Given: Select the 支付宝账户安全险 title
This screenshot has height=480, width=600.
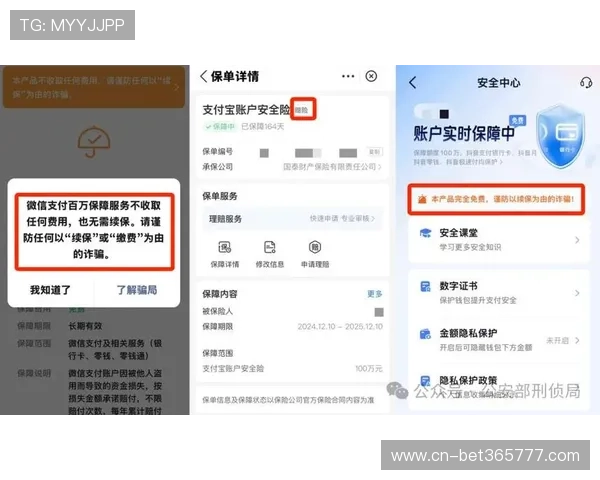Looking at the screenshot, I should click(246, 110).
